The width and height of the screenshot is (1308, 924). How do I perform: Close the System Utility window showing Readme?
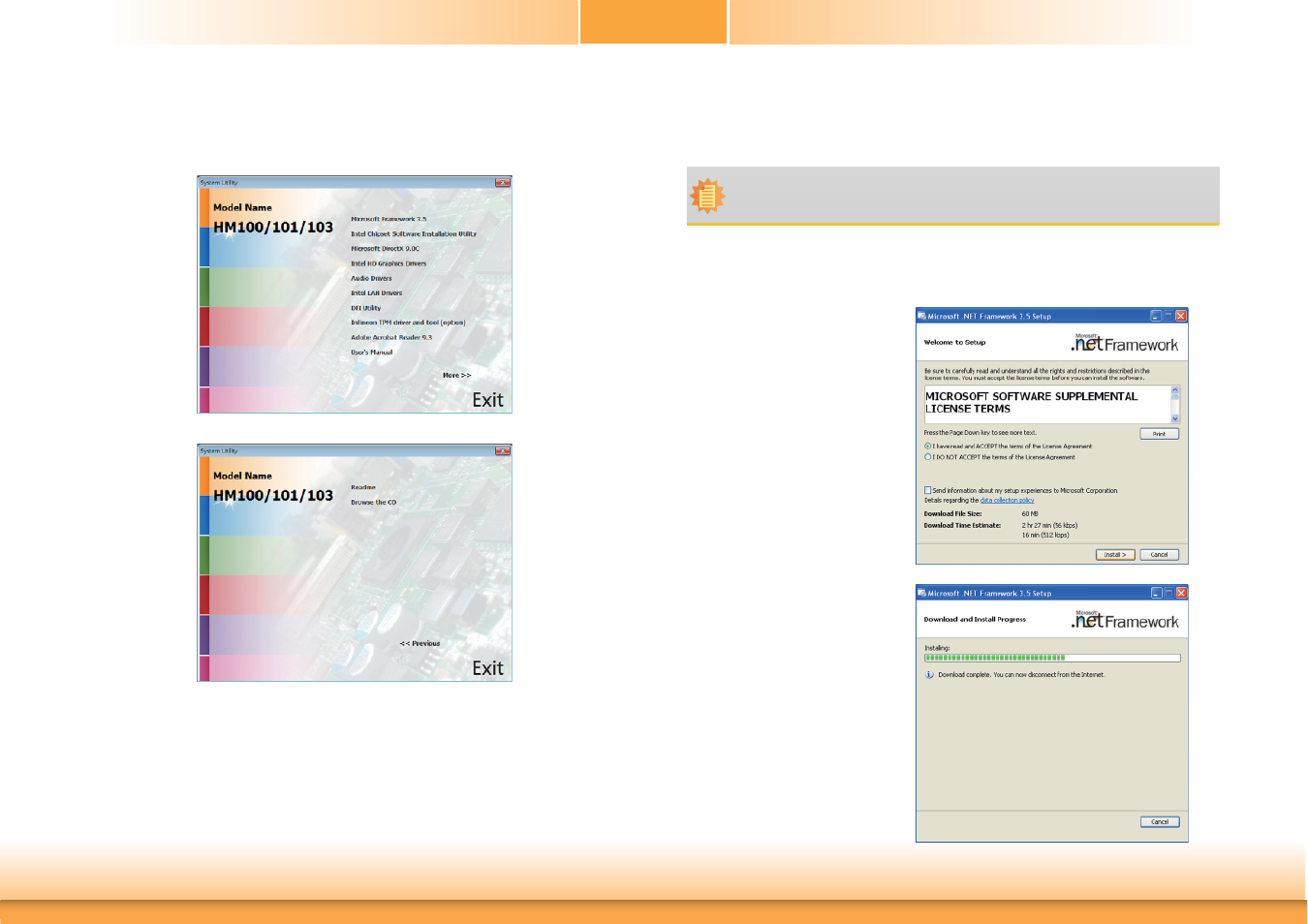pos(502,450)
